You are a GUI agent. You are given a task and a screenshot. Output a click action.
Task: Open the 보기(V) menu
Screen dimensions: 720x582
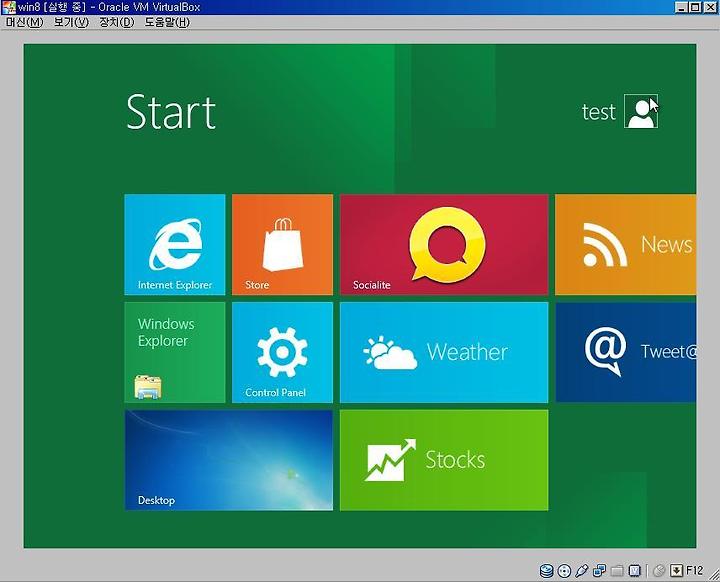[71, 22]
